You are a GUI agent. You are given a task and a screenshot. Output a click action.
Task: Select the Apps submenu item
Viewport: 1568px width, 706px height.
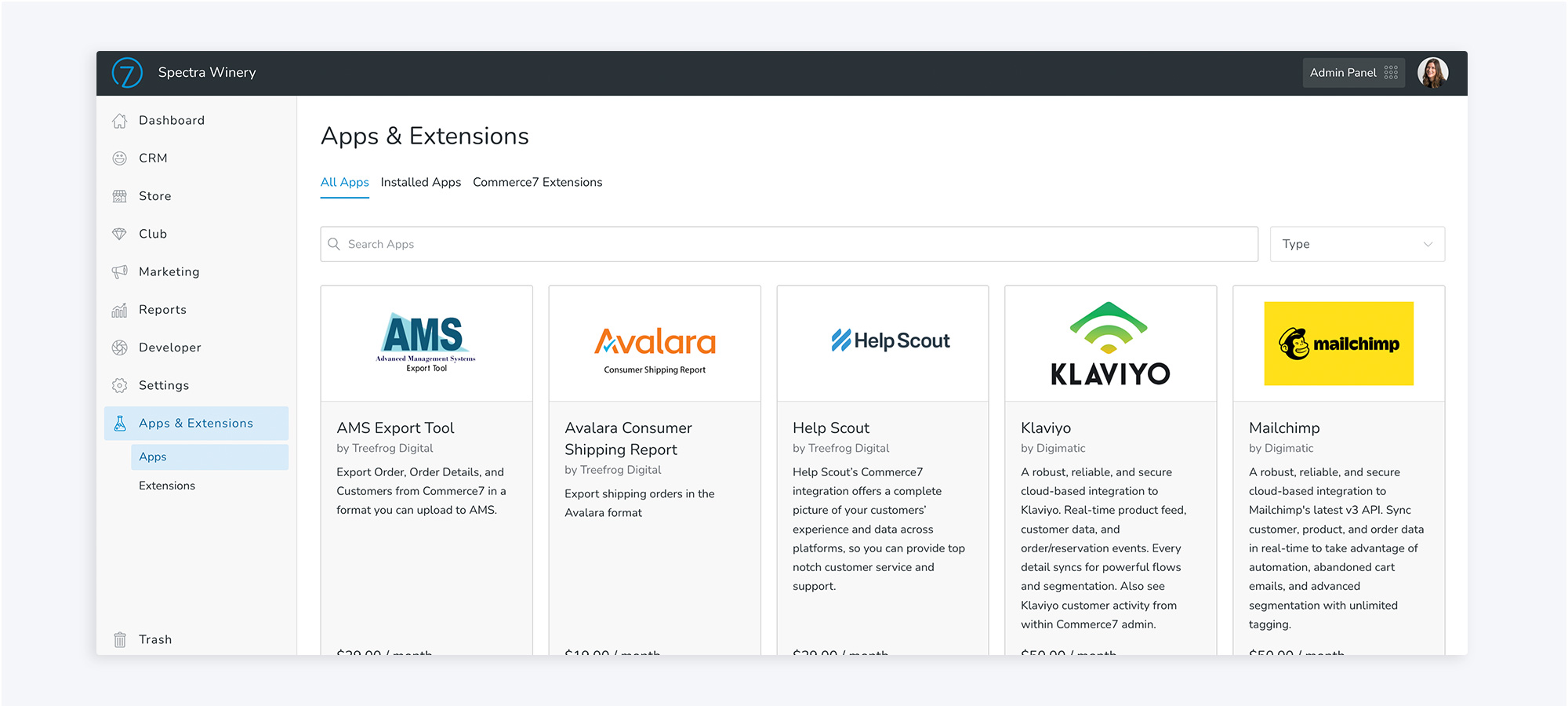[209, 457]
